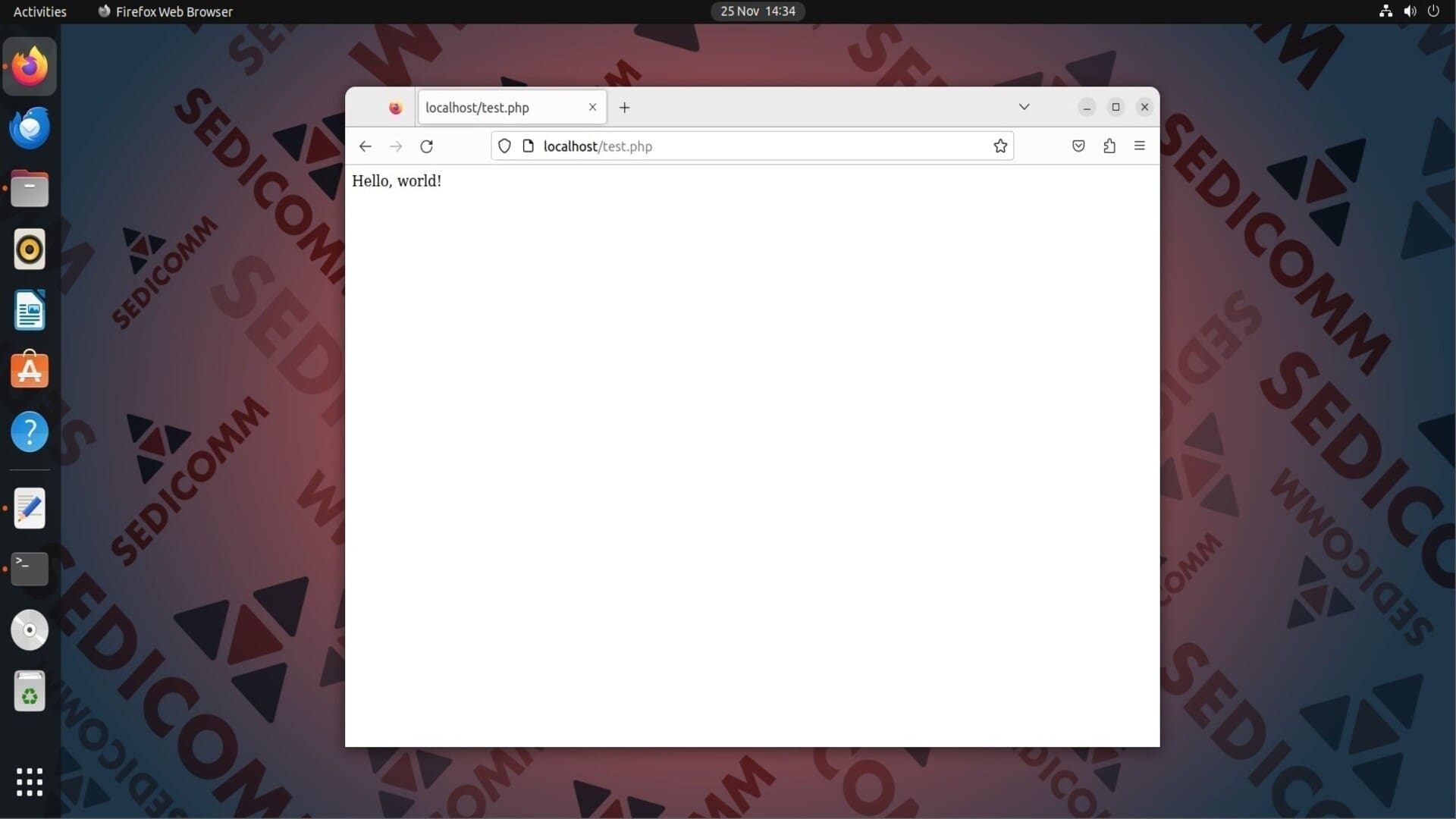Open the Firefox Web Browser app menu
Screen dimensions: 1456x819
coord(165,11)
